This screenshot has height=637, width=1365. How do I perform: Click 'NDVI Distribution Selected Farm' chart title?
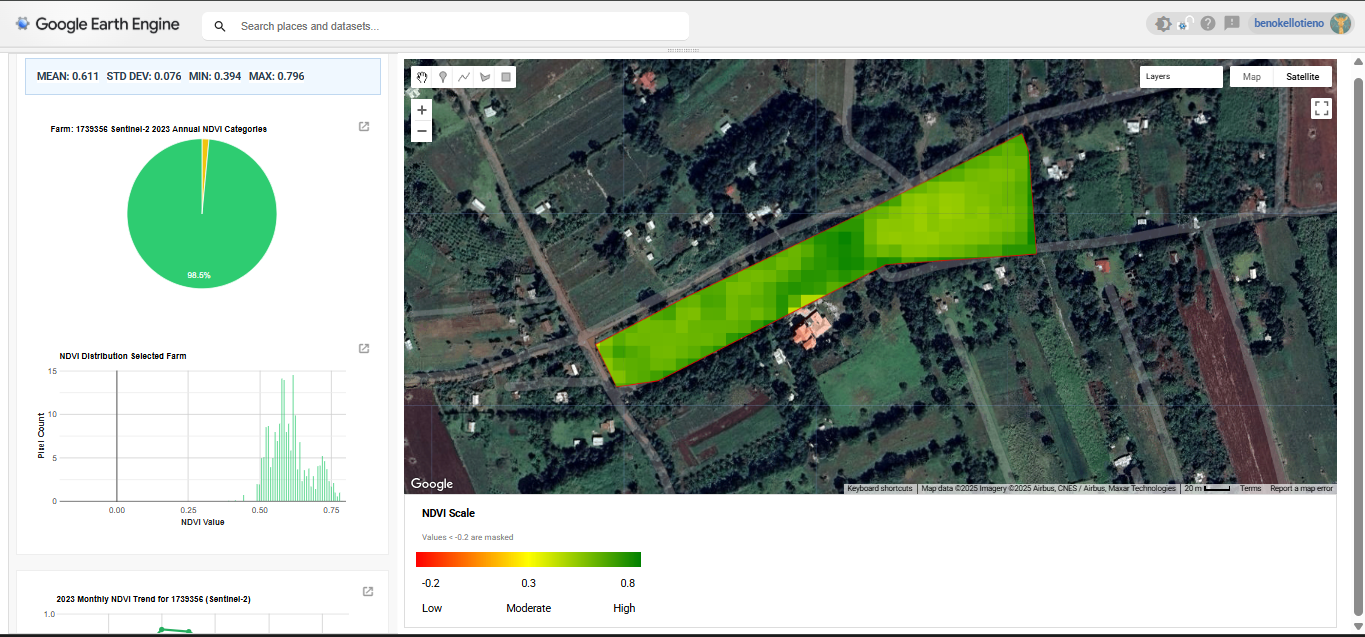(123, 356)
